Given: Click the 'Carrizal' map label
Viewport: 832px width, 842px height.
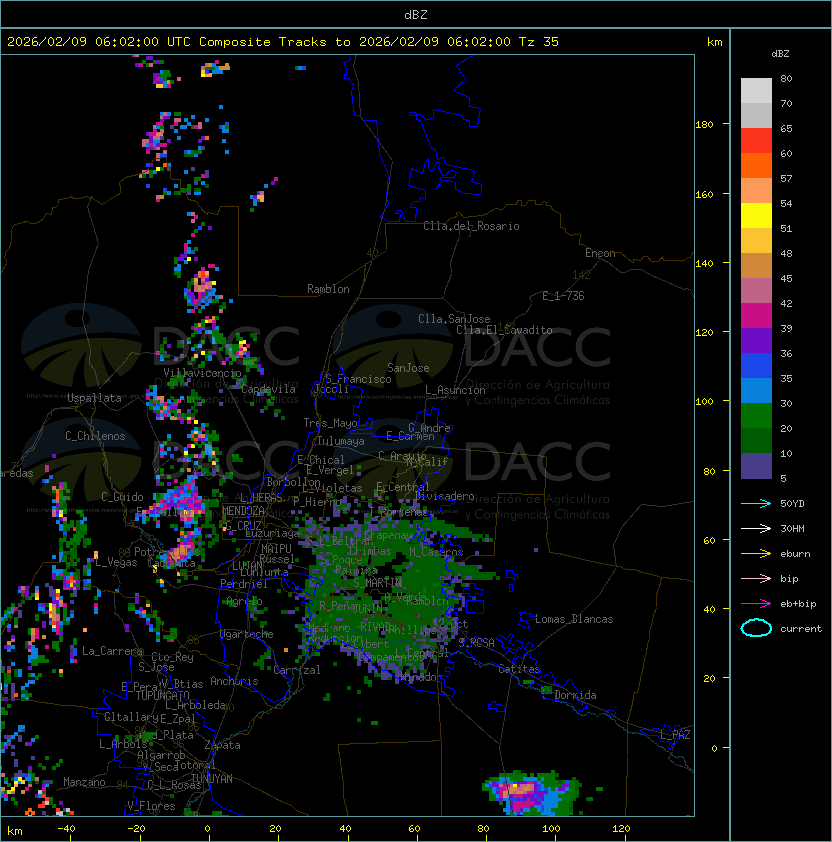Looking at the screenshot, I should tap(297, 670).
